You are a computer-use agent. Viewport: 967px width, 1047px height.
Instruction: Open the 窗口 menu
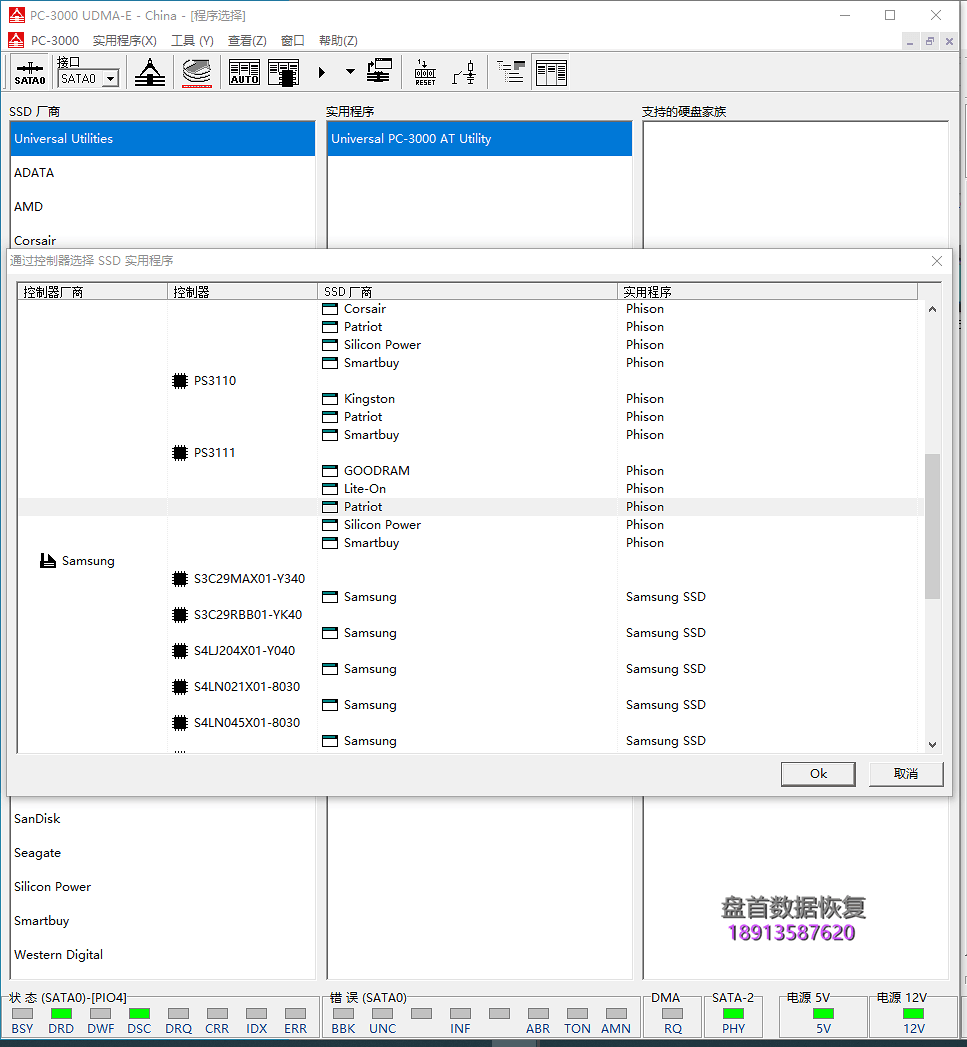pos(293,41)
